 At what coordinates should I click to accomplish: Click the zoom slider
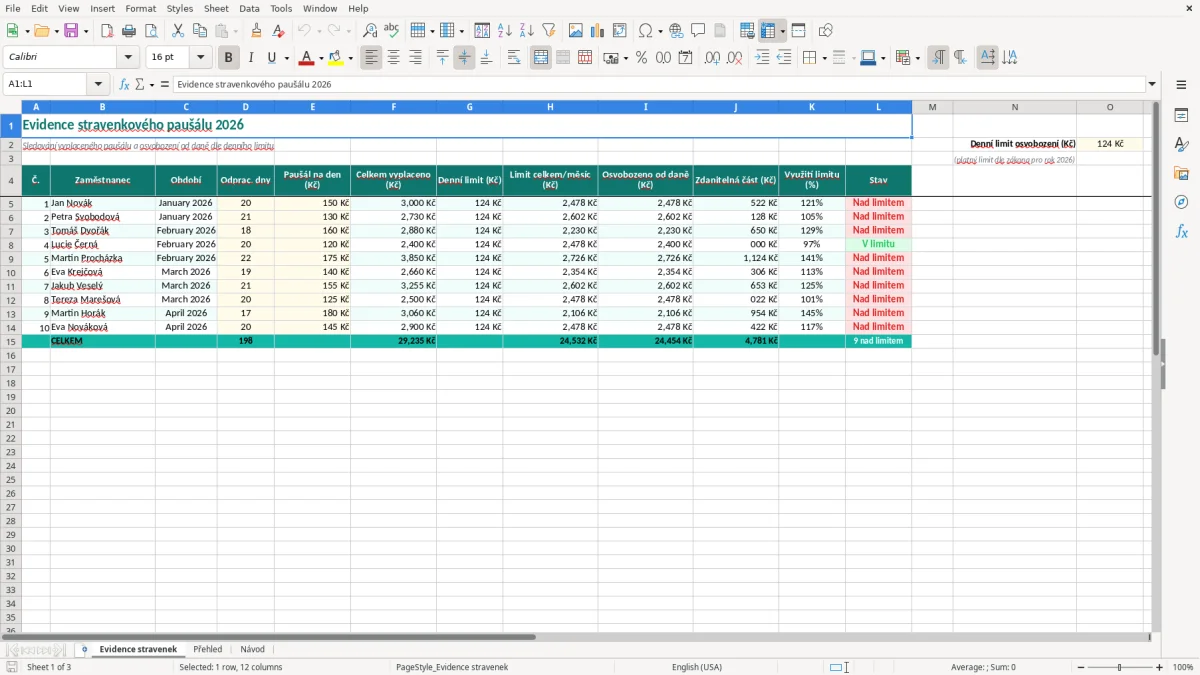1120,667
